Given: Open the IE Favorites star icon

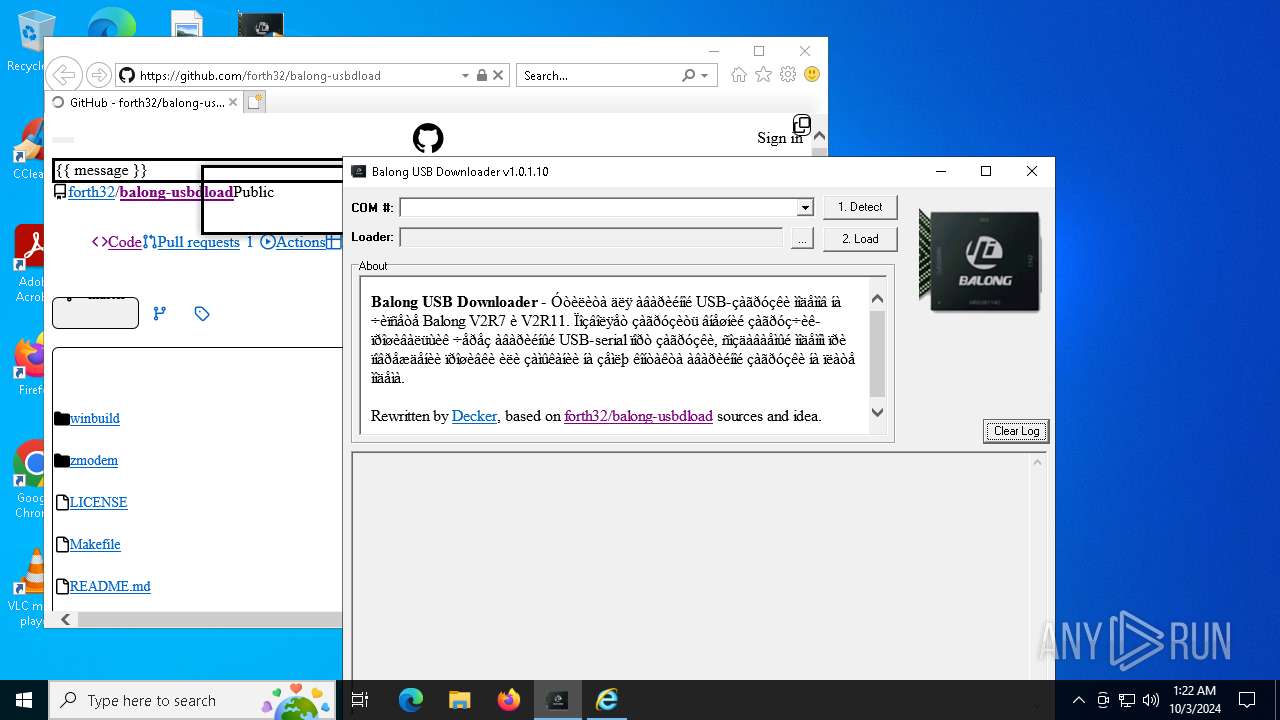Looking at the screenshot, I should pyautogui.click(x=763, y=75).
